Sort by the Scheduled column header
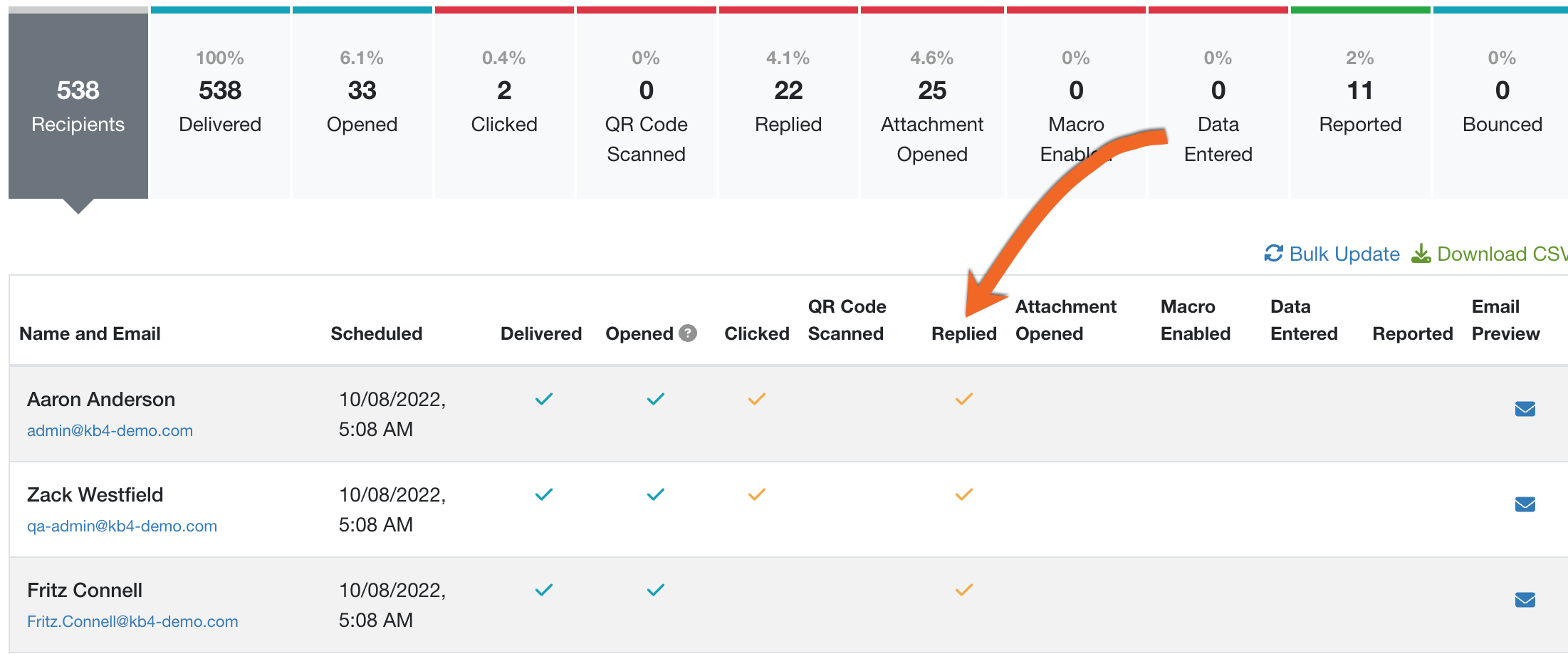Screen dimensions: 1568x654 click(376, 333)
